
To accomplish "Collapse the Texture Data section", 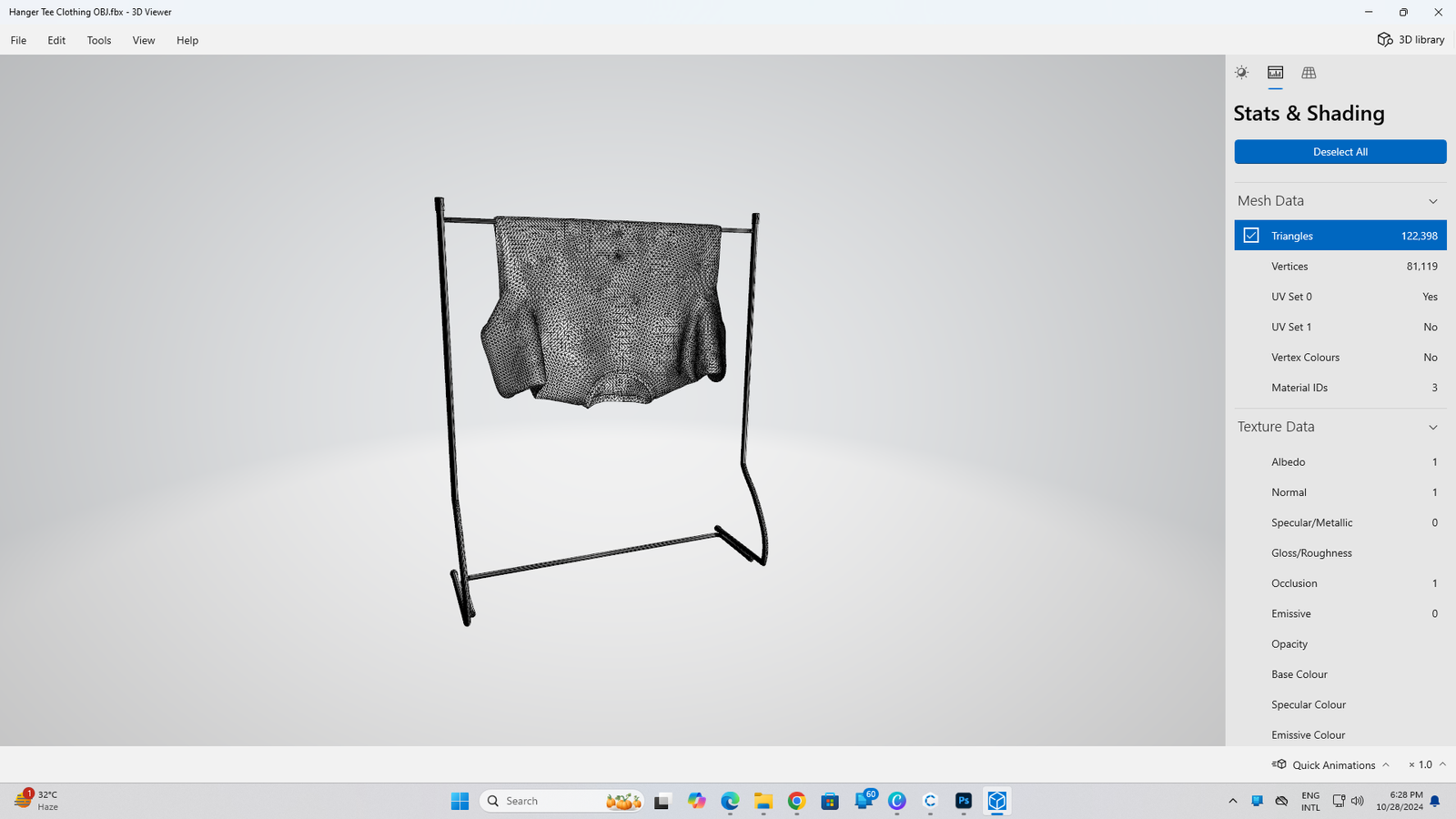I will point(1433,427).
